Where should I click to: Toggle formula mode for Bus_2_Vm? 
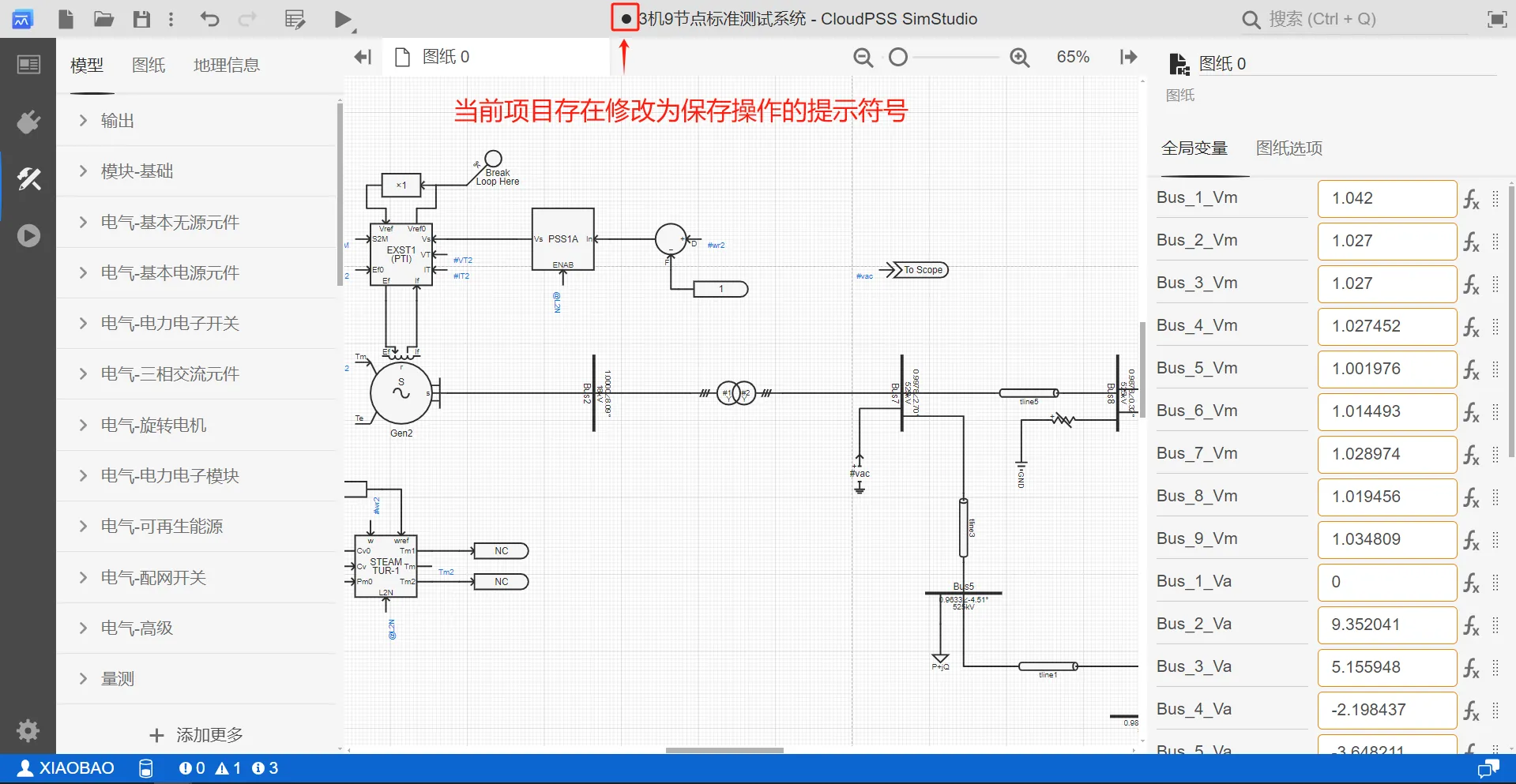pos(1471,242)
